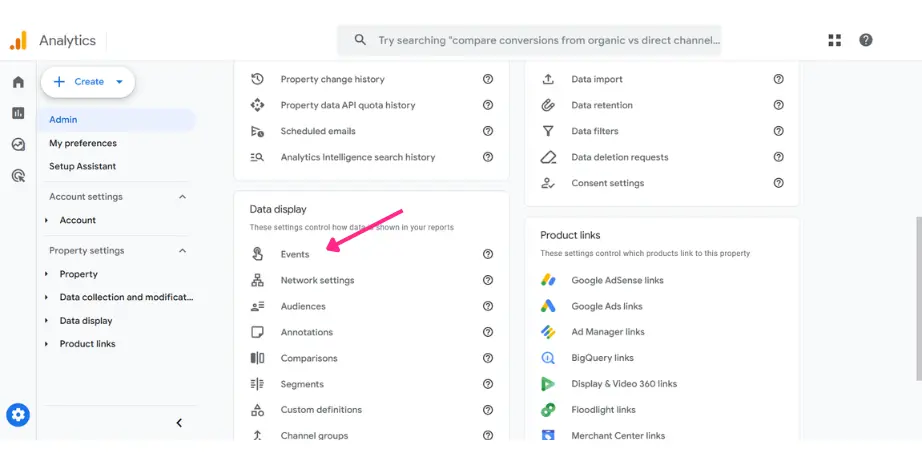Collapse the Property settings section
The width and height of the screenshot is (922, 460).
(x=182, y=251)
